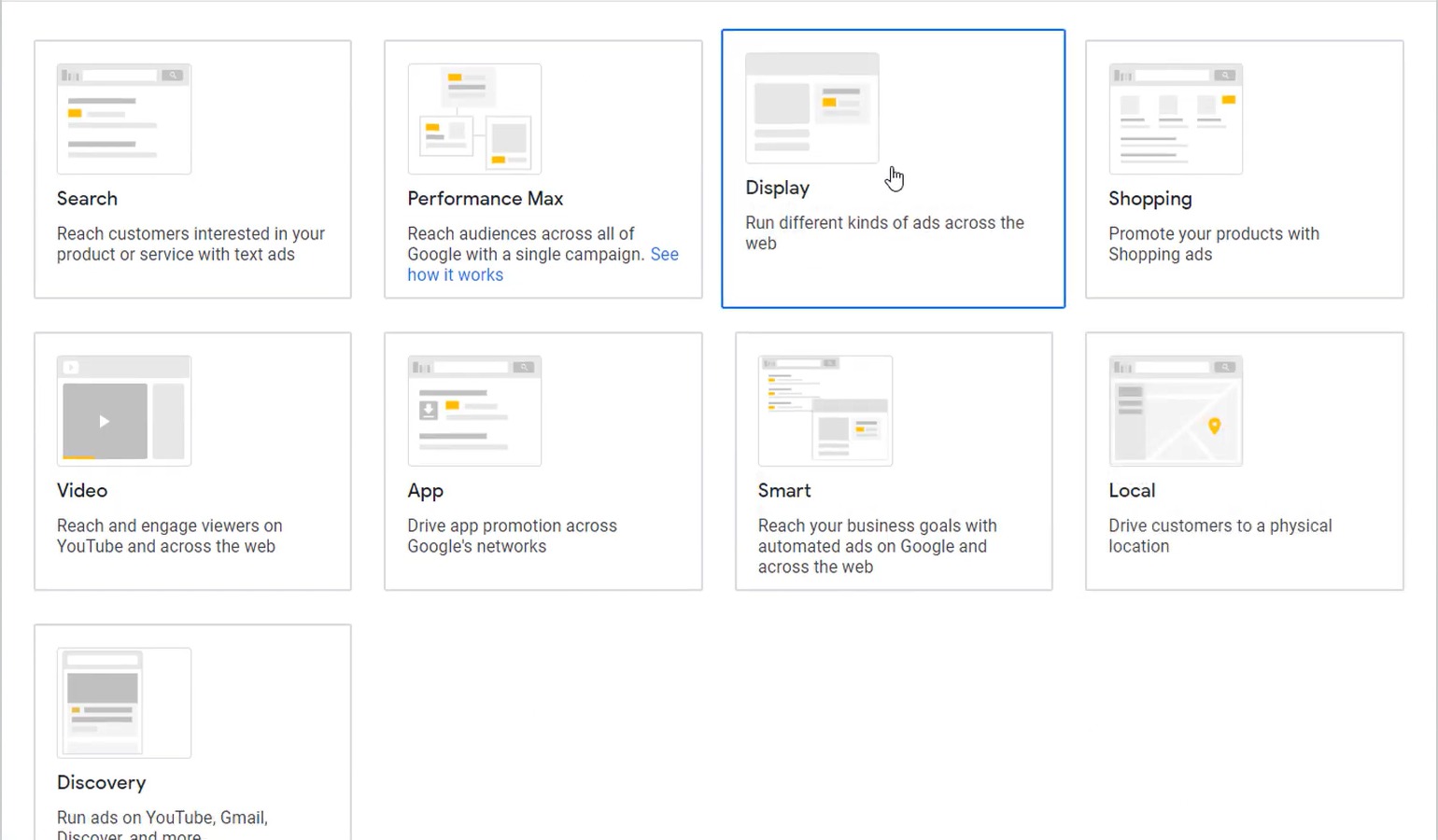Click the Smart campaign illustration icon

coord(825,411)
